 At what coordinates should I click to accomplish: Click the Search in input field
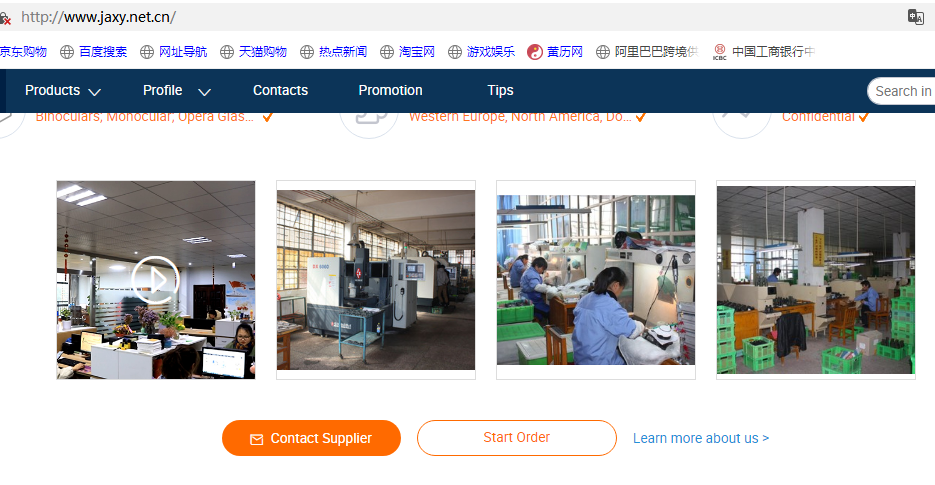click(x=902, y=91)
